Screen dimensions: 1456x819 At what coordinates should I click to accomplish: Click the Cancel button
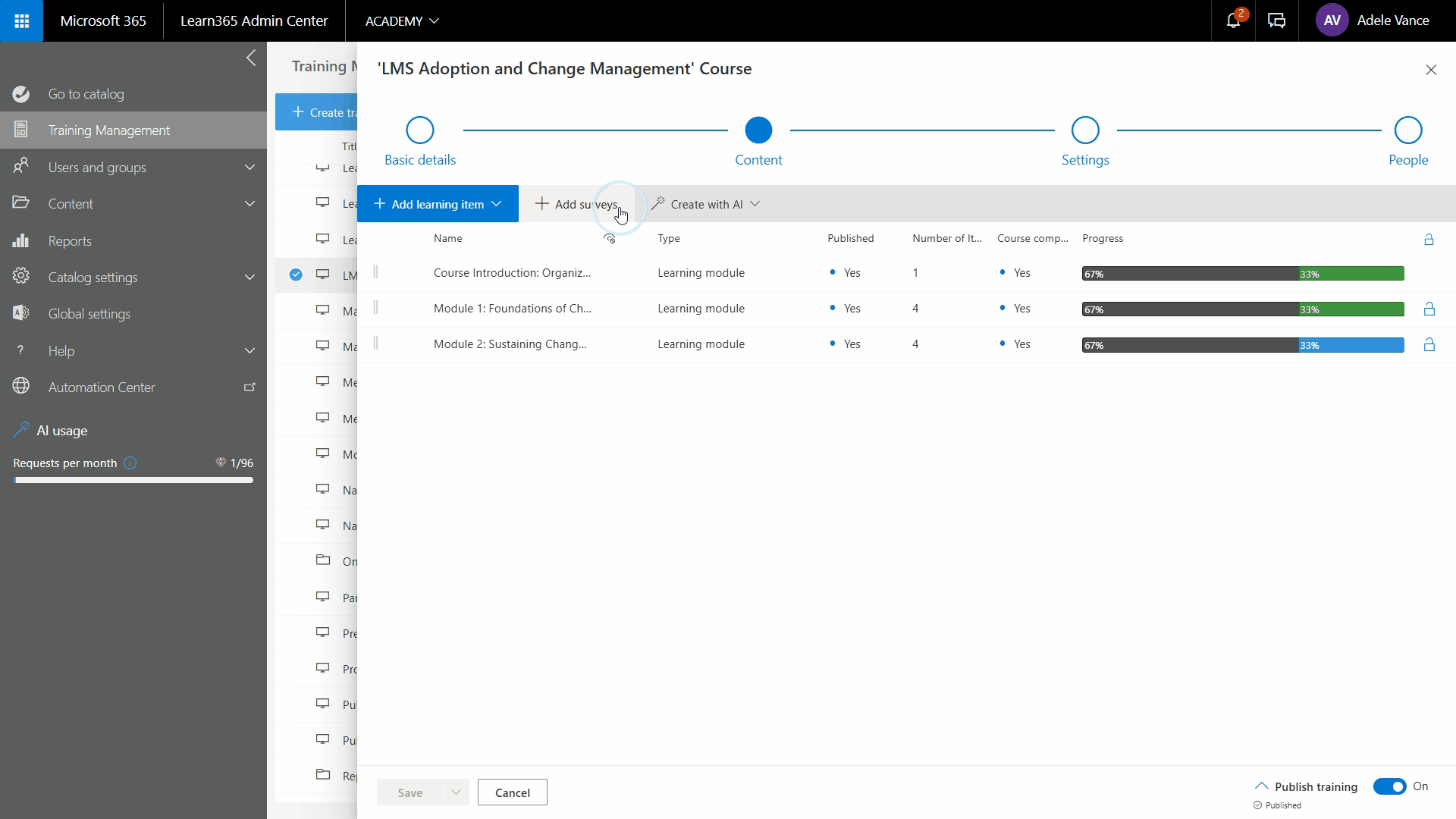513,792
